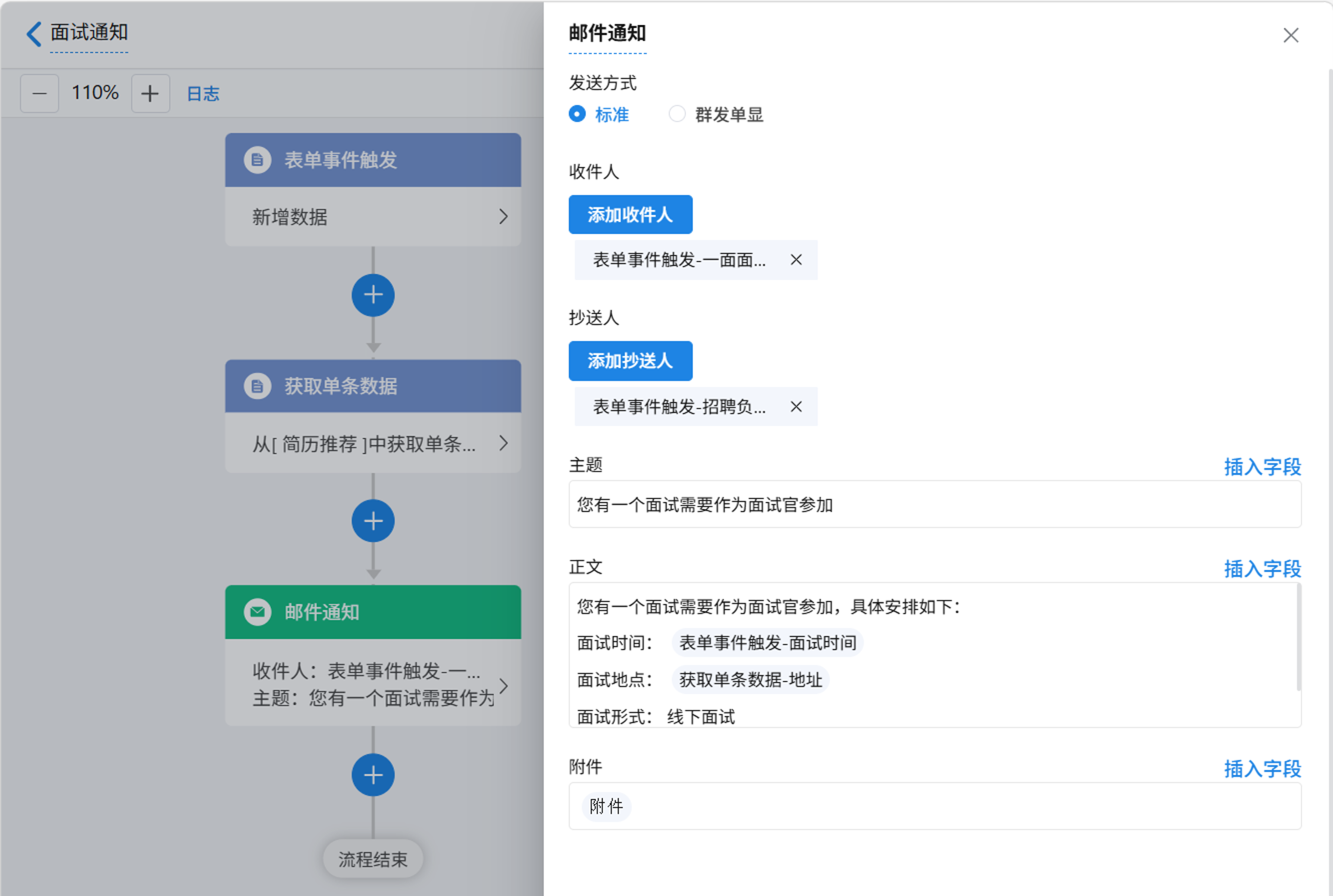The width and height of the screenshot is (1333, 896).
Task: Zoom in with the plus button
Action: coord(150,93)
